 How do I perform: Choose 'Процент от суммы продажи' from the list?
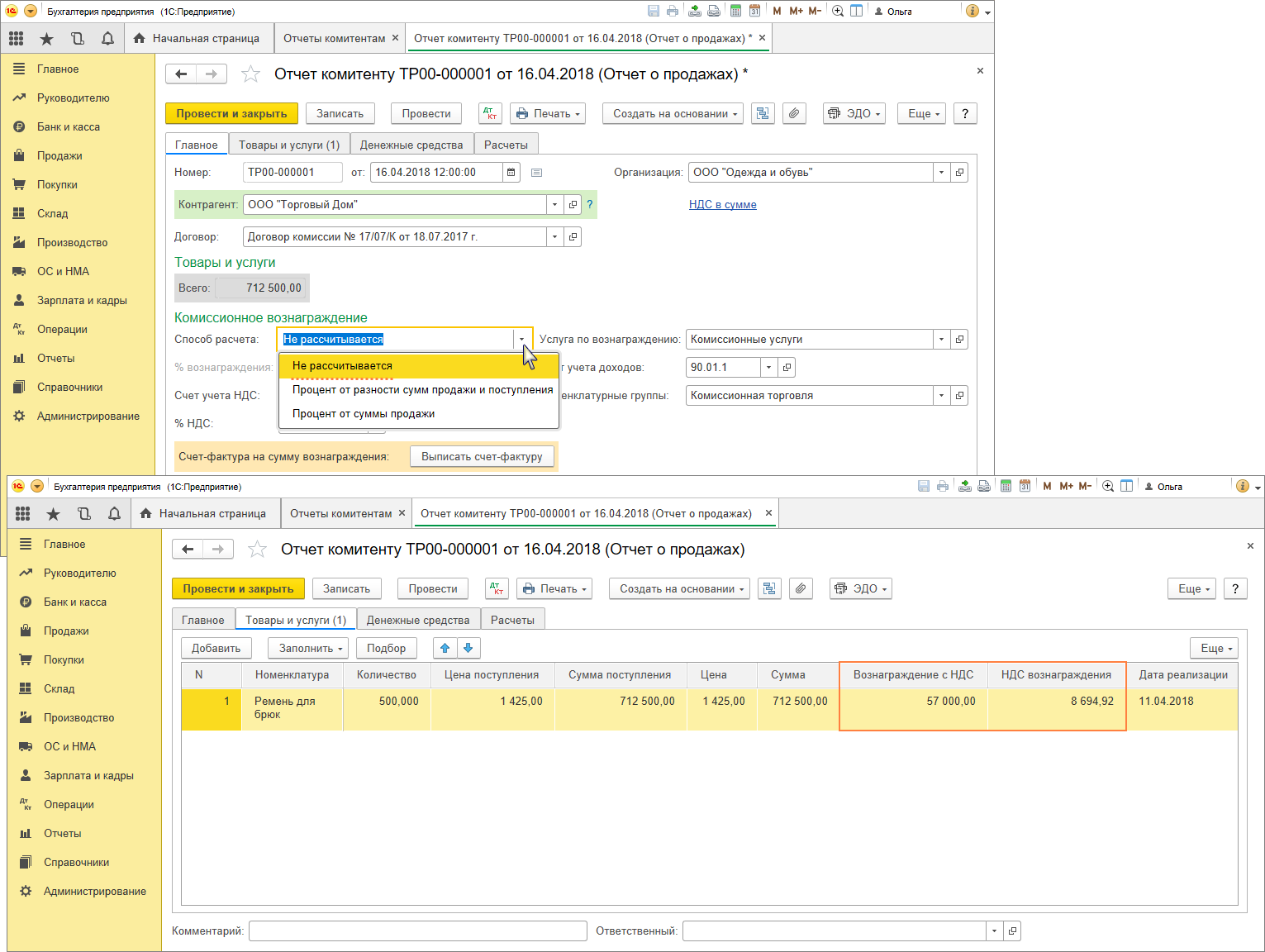[x=364, y=414]
